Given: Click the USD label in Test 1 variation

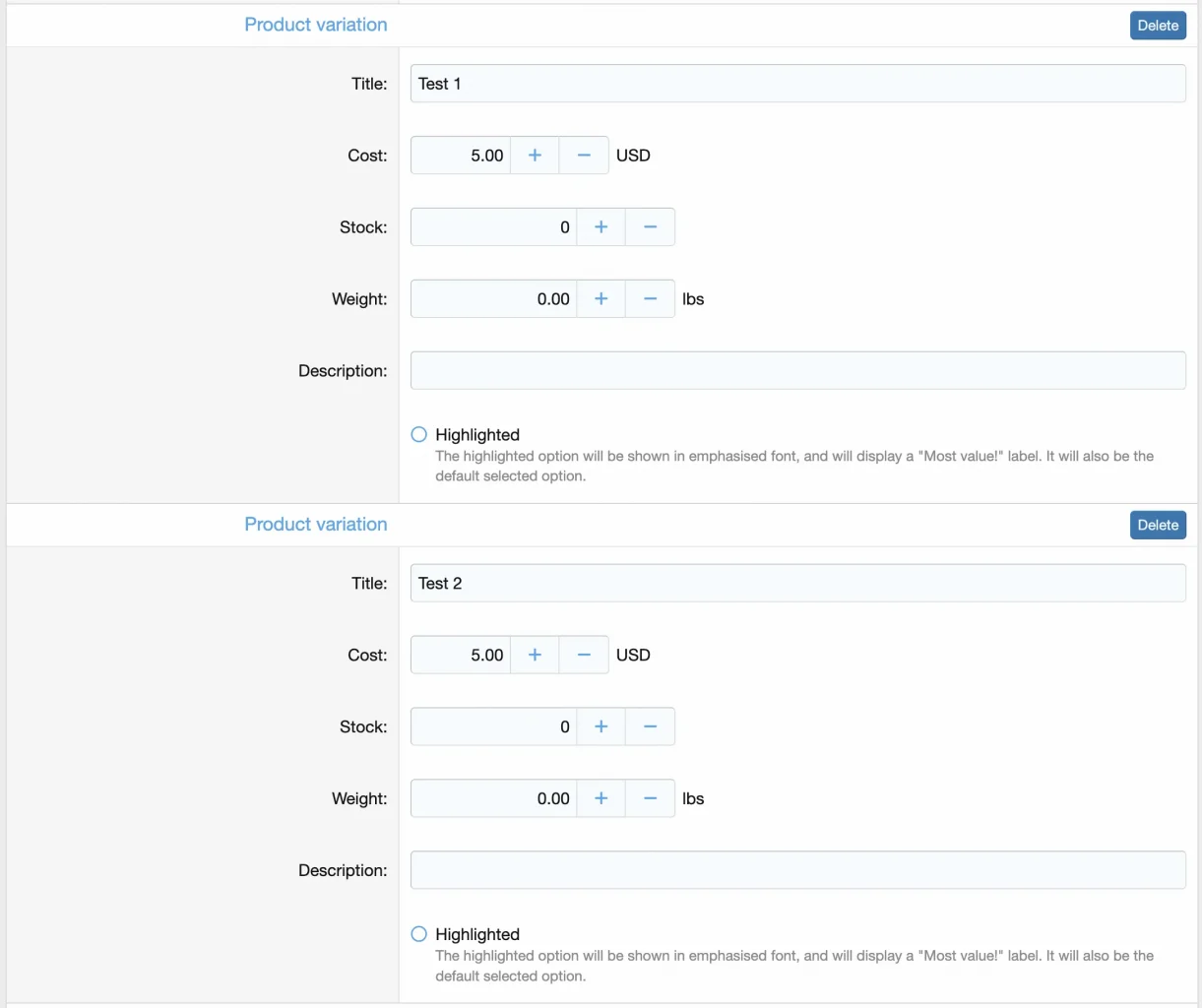Looking at the screenshot, I should click(633, 156).
